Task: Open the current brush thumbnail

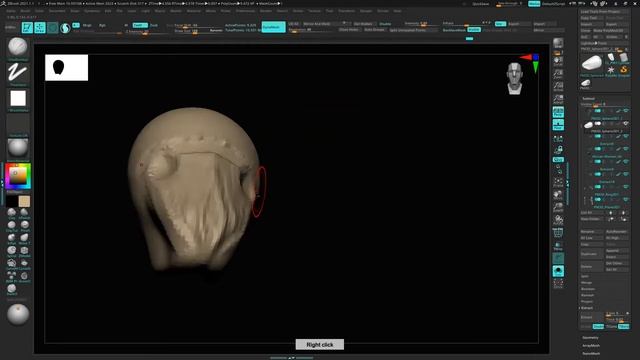Action: click(18, 47)
